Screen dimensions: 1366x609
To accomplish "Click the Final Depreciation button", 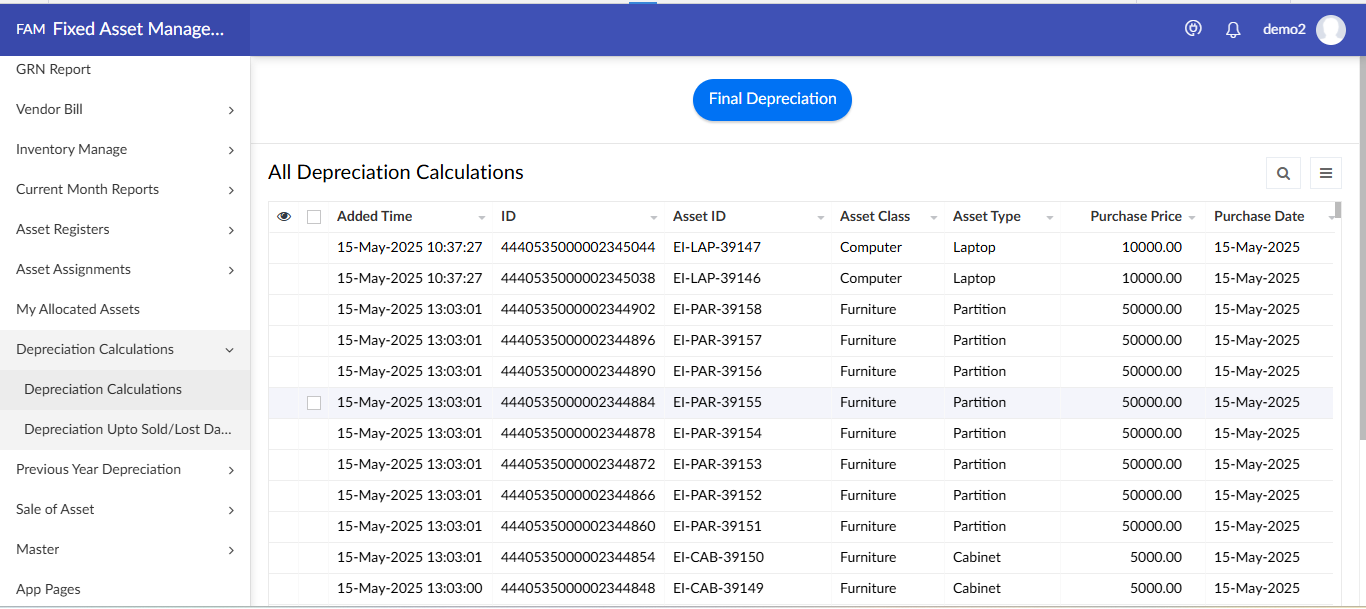I will pos(772,99).
